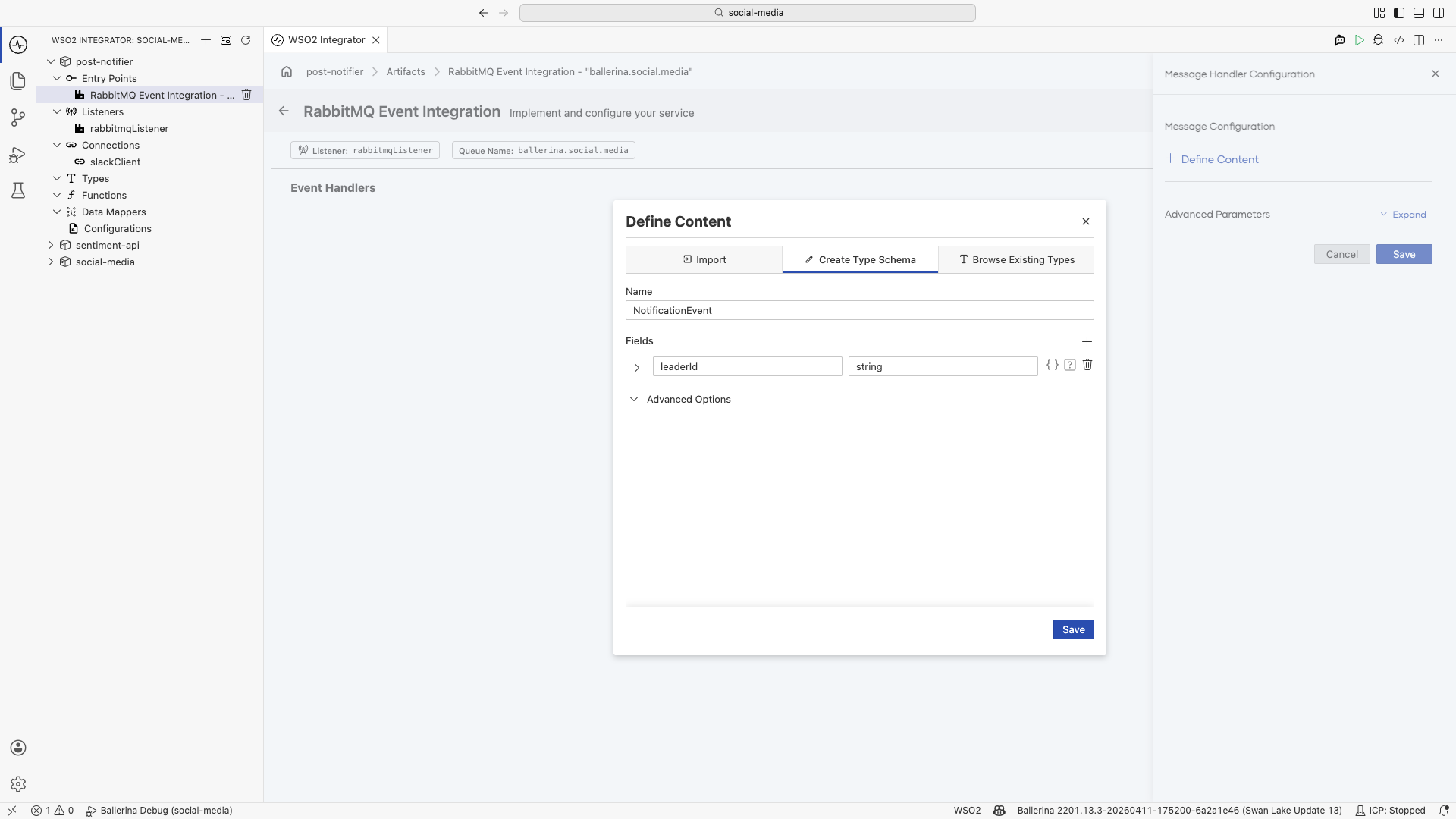Select the Create Type Schema tab
The width and height of the screenshot is (1456, 819).
(860, 259)
